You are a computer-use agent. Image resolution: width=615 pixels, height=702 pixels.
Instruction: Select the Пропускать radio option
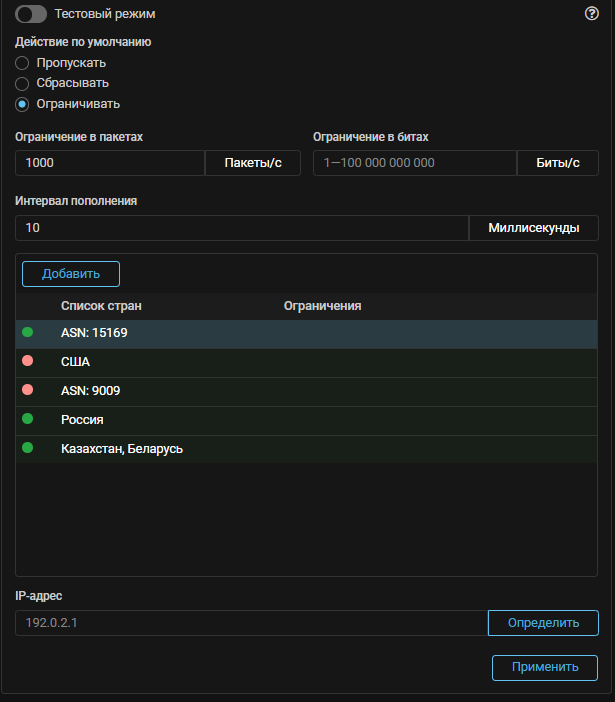pyautogui.click(x=22, y=63)
